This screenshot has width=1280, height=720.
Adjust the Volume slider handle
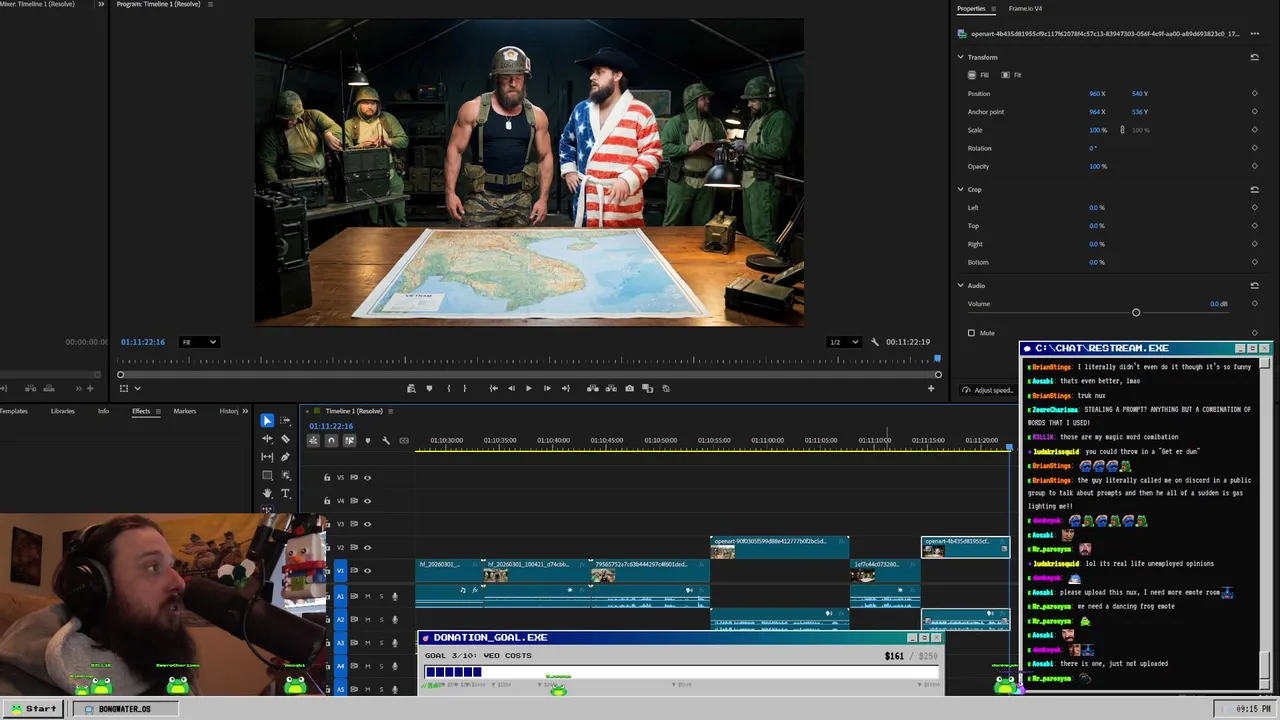1136,313
